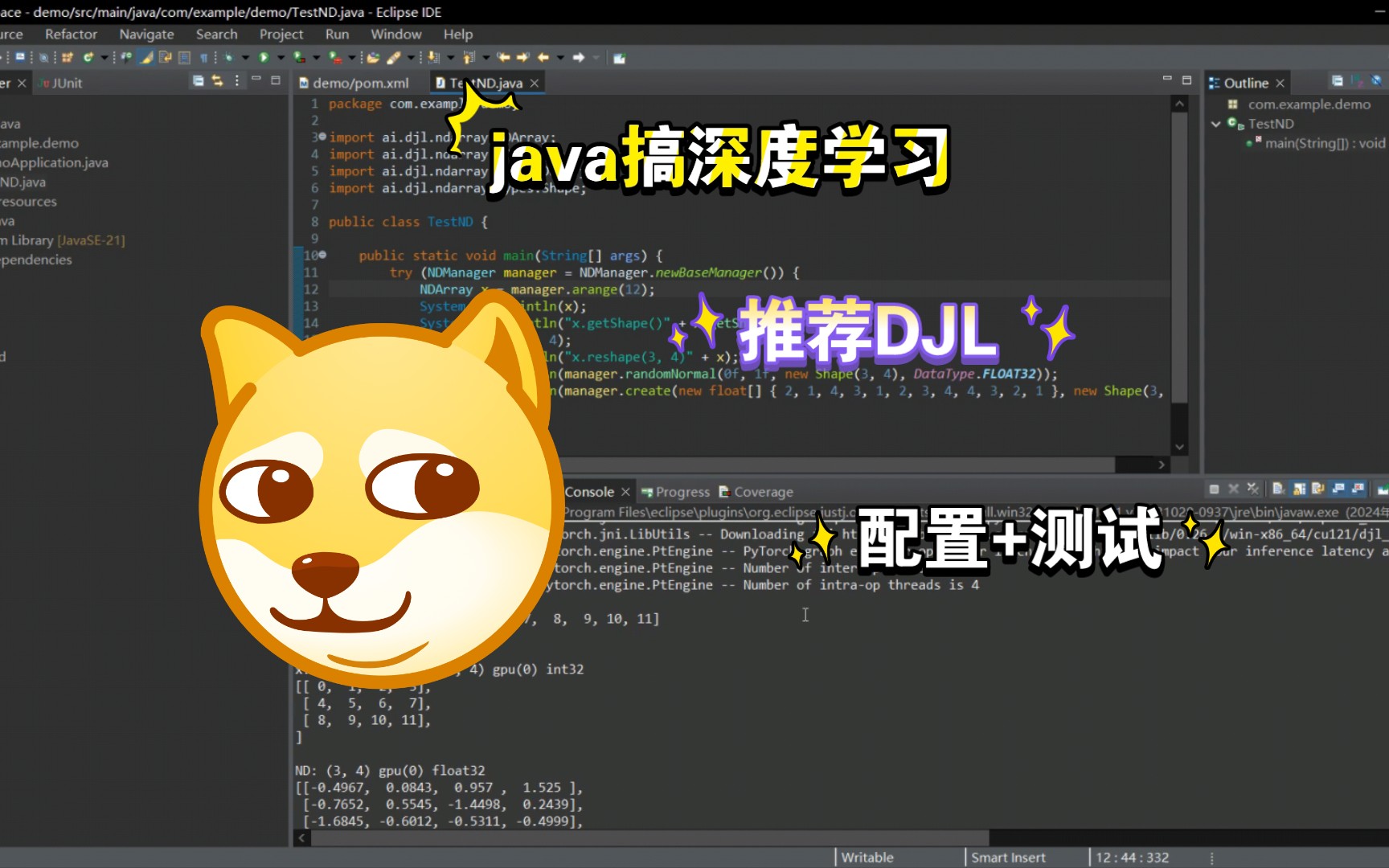Click the editor vertical scrollbar down arrow
The image size is (1389, 868).
click(1179, 447)
